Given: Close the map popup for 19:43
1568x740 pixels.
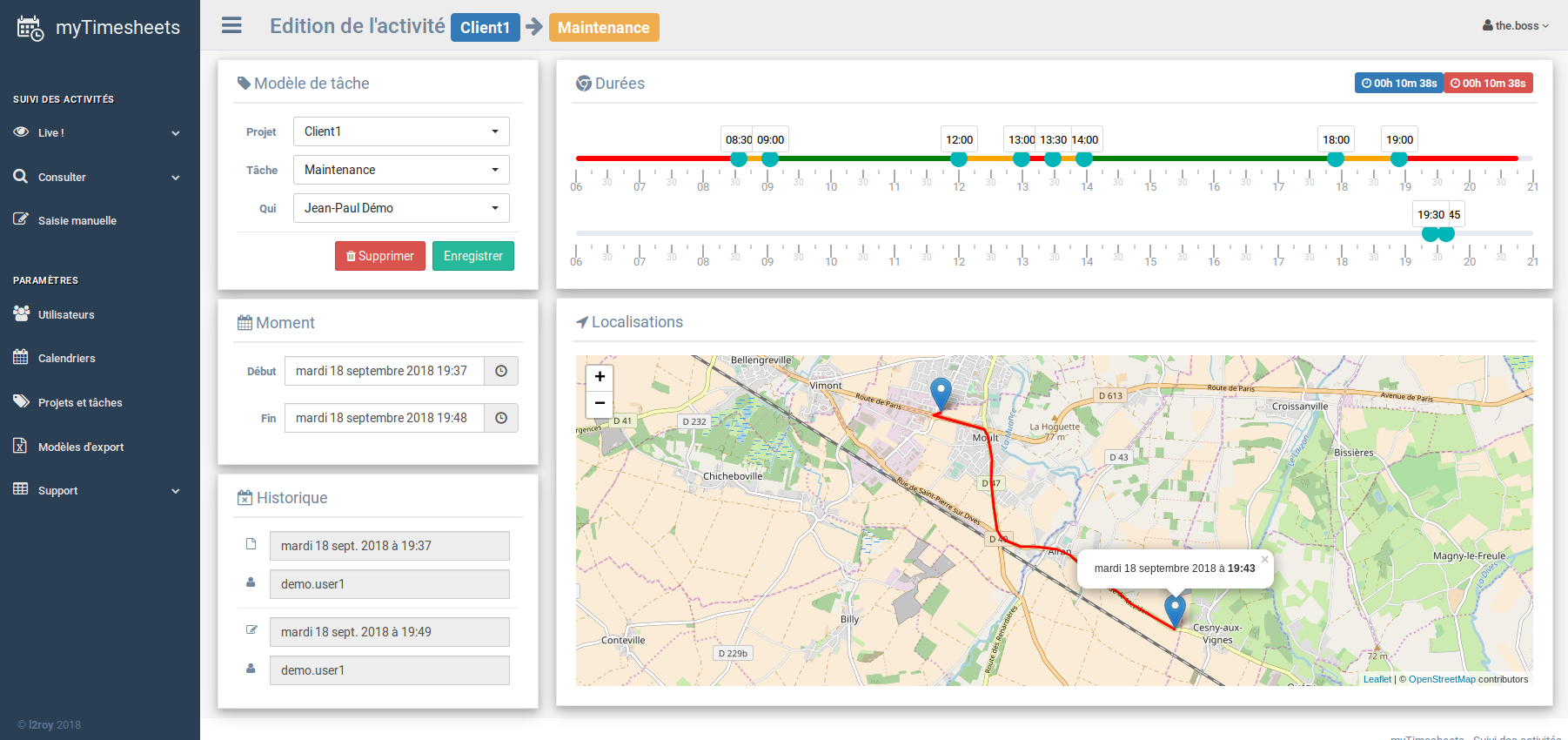Looking at the screenshot, I should click(1264, 560).
